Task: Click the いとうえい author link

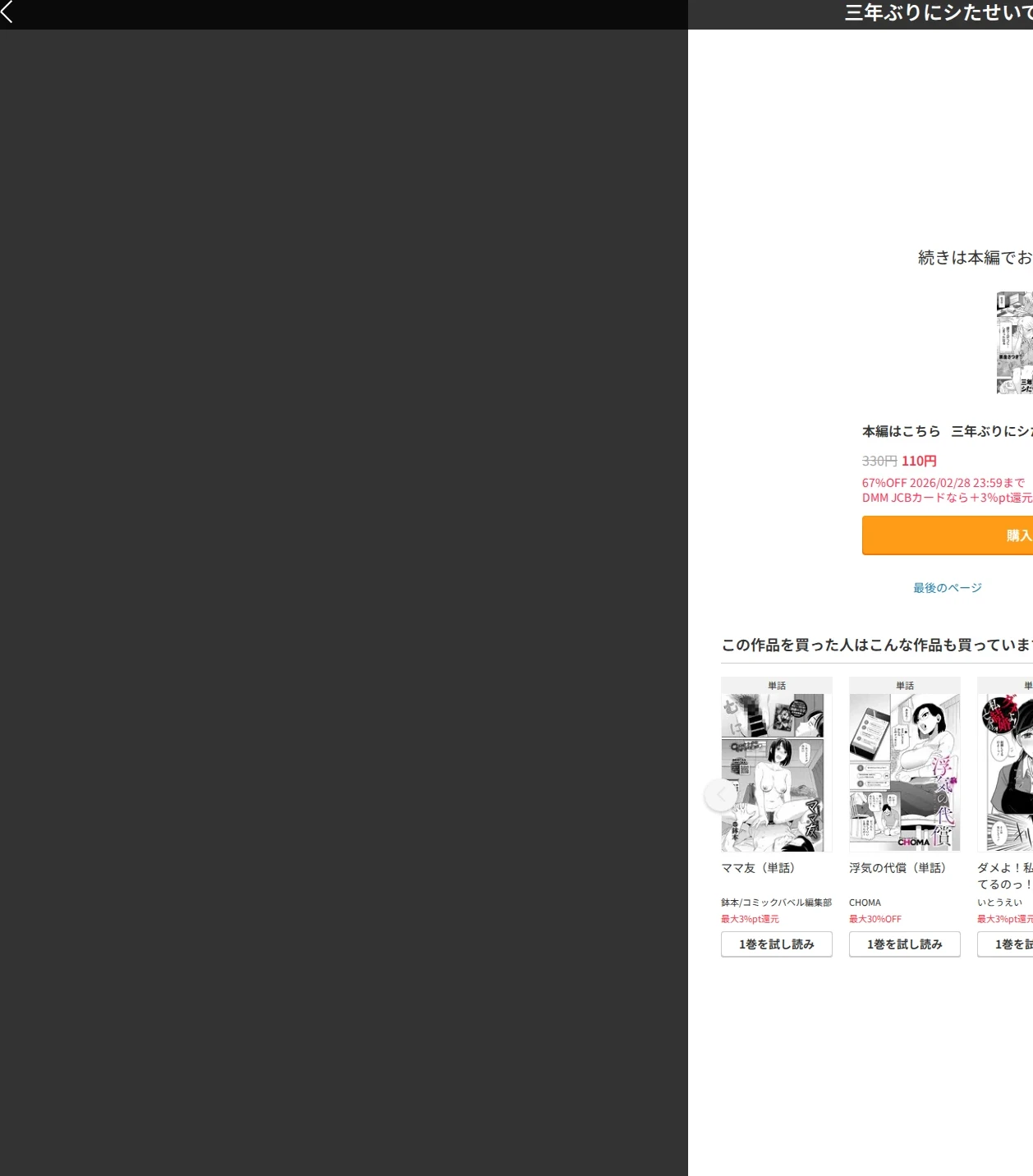Action: coord(999,903)
